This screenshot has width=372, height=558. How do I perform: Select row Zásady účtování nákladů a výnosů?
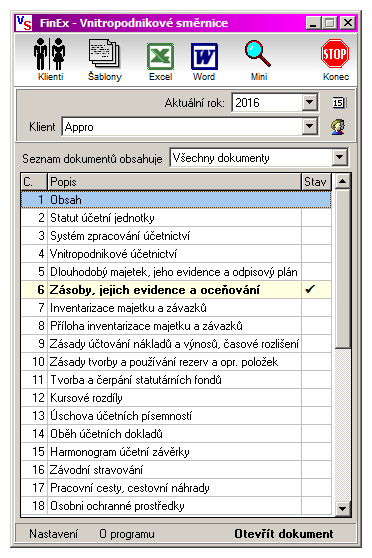click(x=176, y=344)
